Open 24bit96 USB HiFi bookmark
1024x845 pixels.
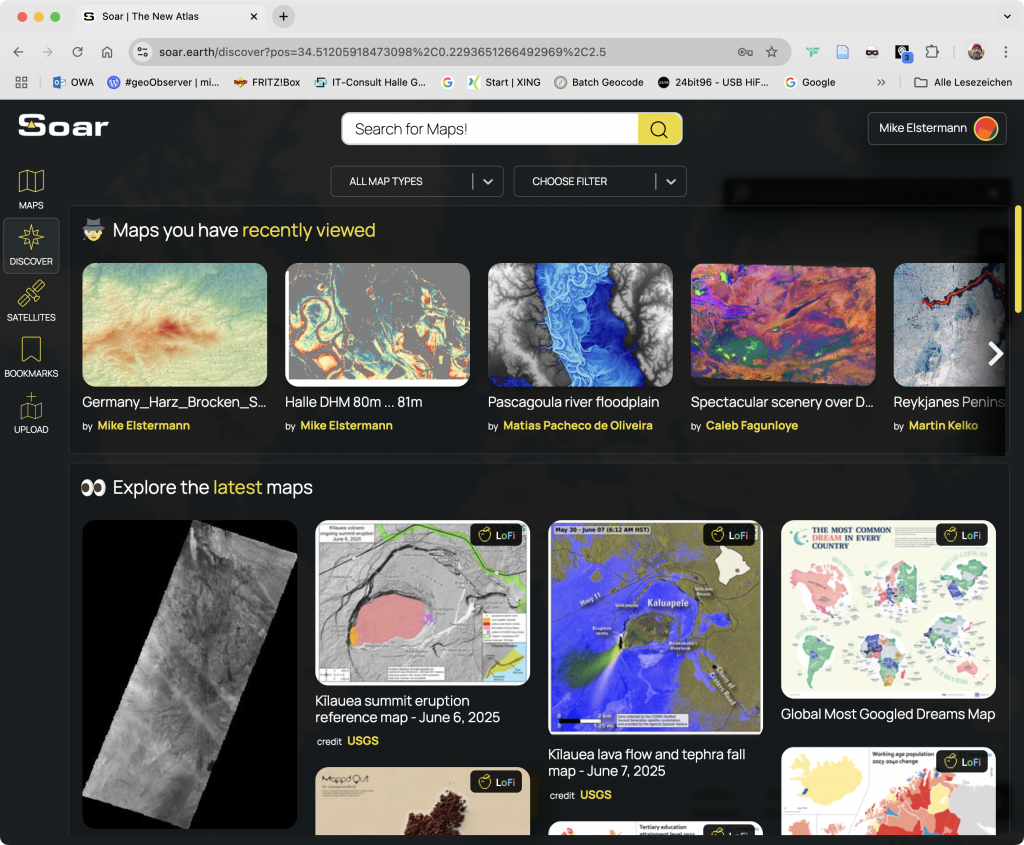pos(713,82)
